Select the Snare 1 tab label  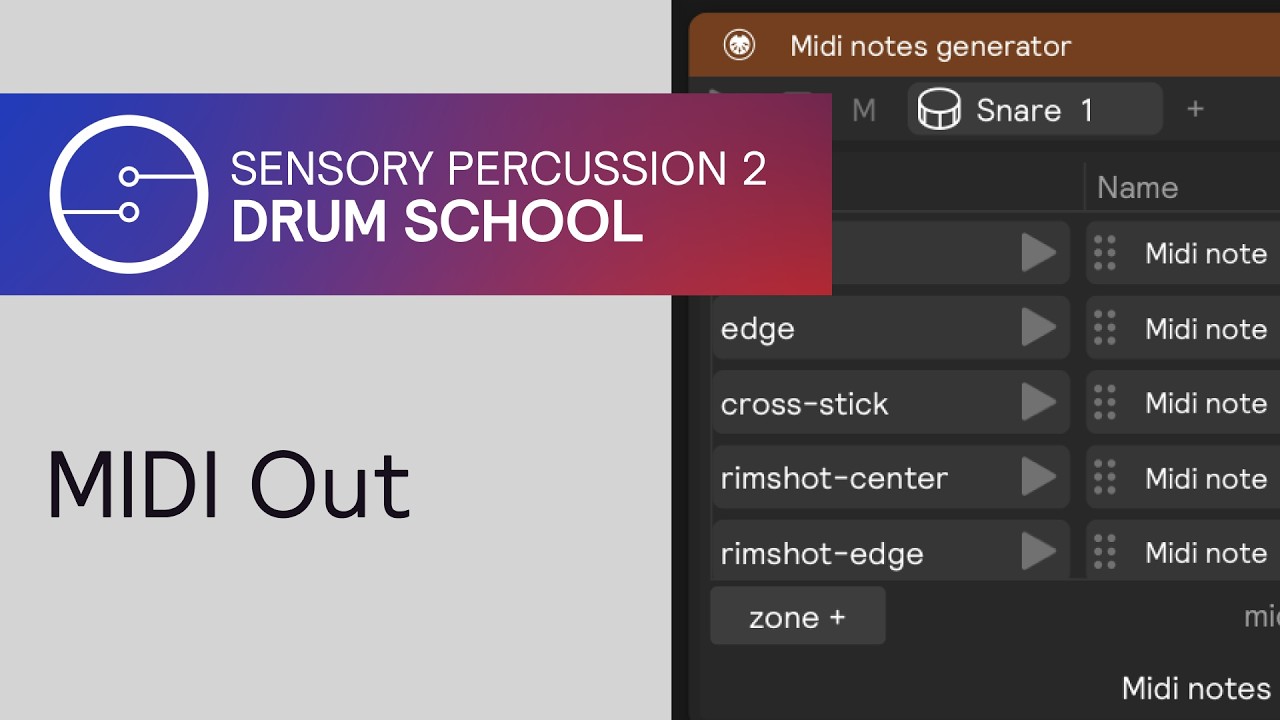click(x=1034, y=110)
